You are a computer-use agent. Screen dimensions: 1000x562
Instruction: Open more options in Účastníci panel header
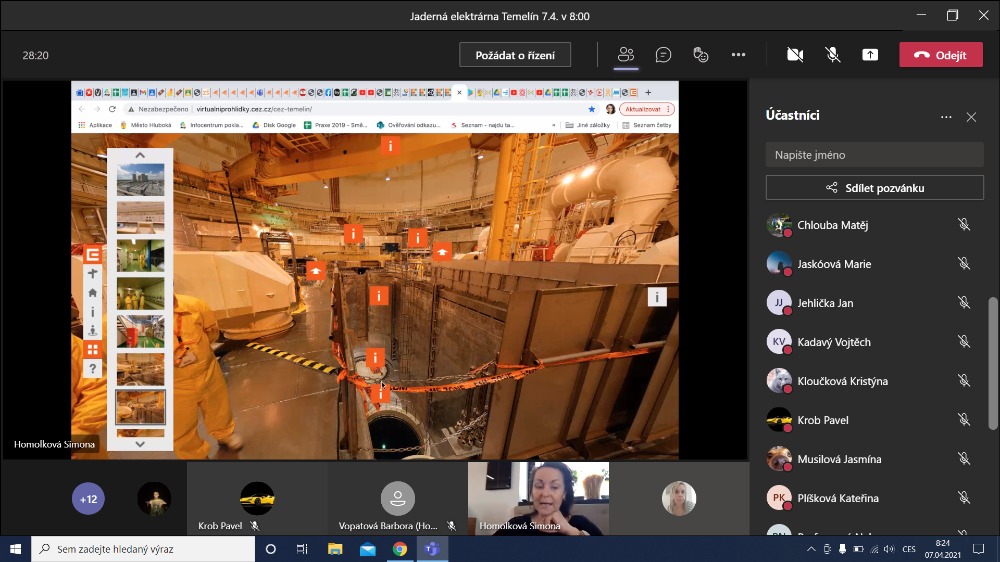tap(946, 117)
